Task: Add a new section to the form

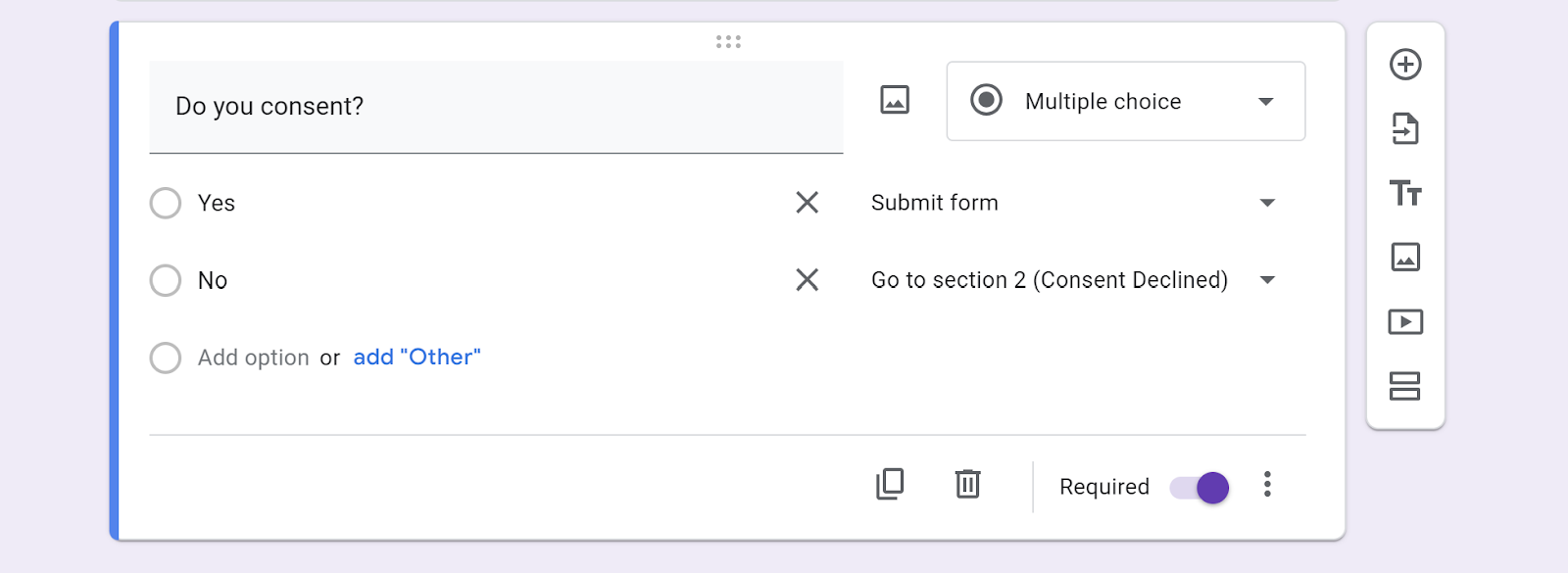Action: pos(1405,386)
